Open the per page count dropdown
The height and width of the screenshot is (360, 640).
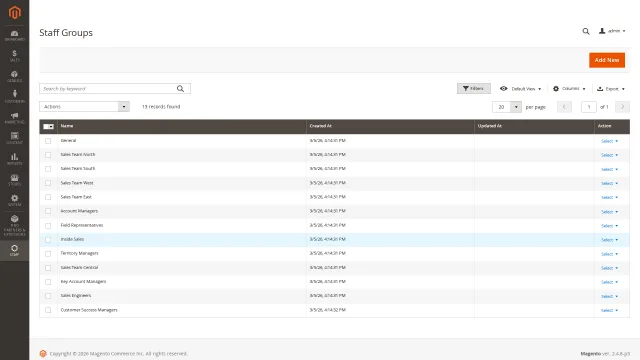(x=507, y=107)
